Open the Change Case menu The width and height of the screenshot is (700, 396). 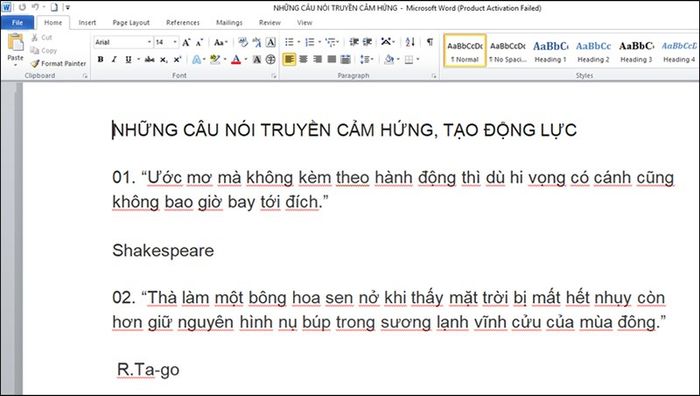pyautogui.click(x=221, y=42)
